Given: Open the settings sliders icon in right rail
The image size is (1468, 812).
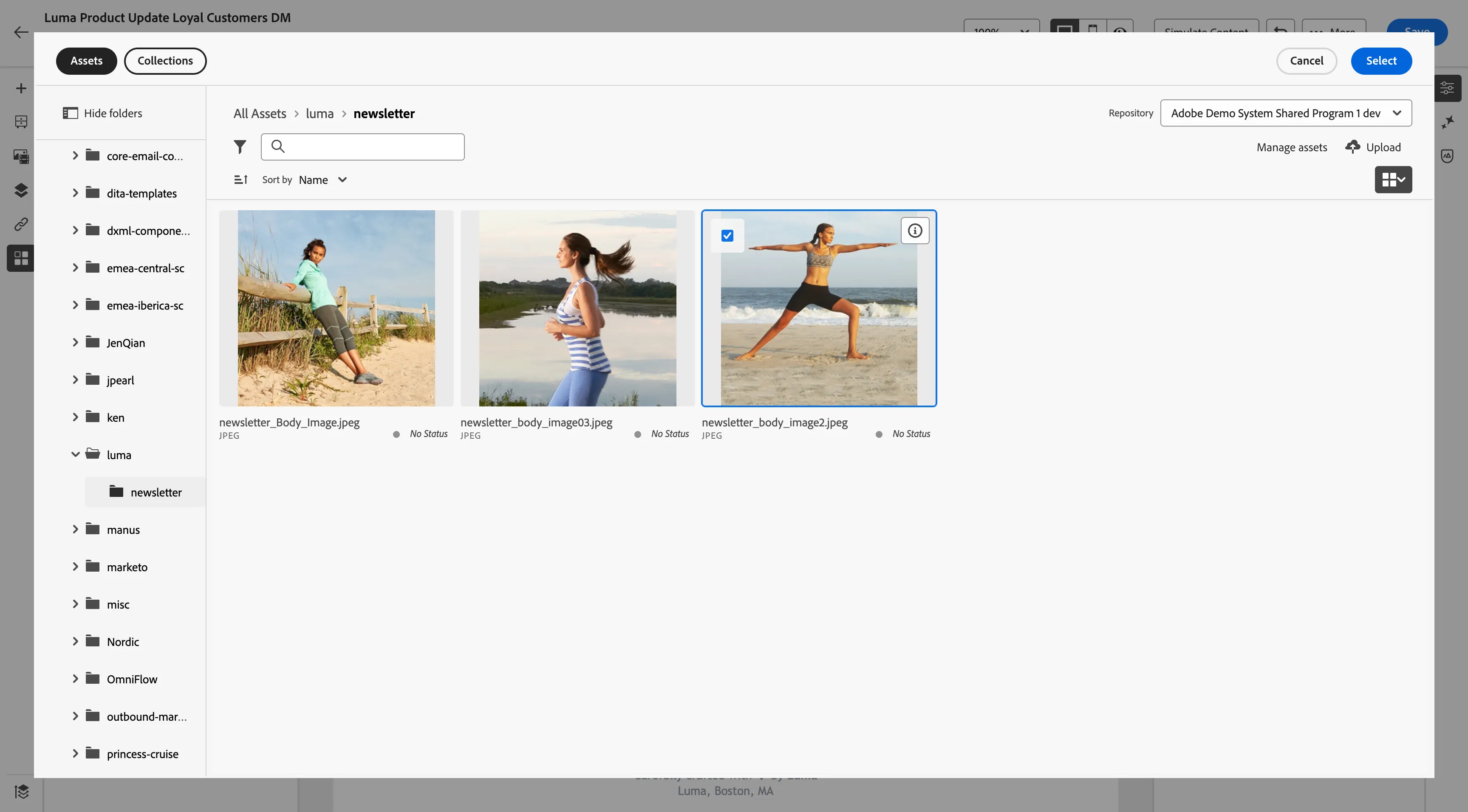Looking at the screenshot, I should 1448,88.
